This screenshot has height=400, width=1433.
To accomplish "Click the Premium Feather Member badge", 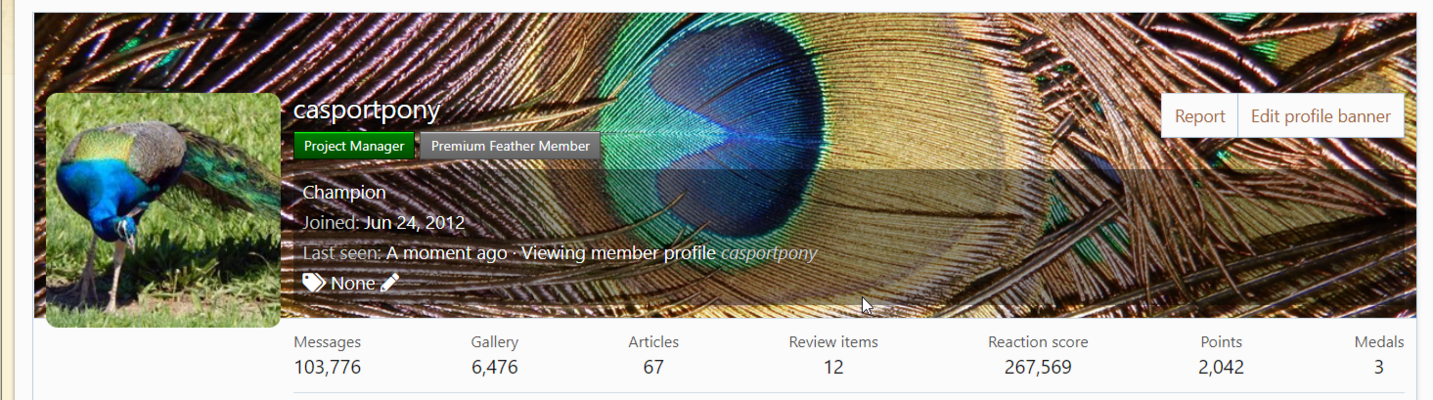I will (510, 146).
